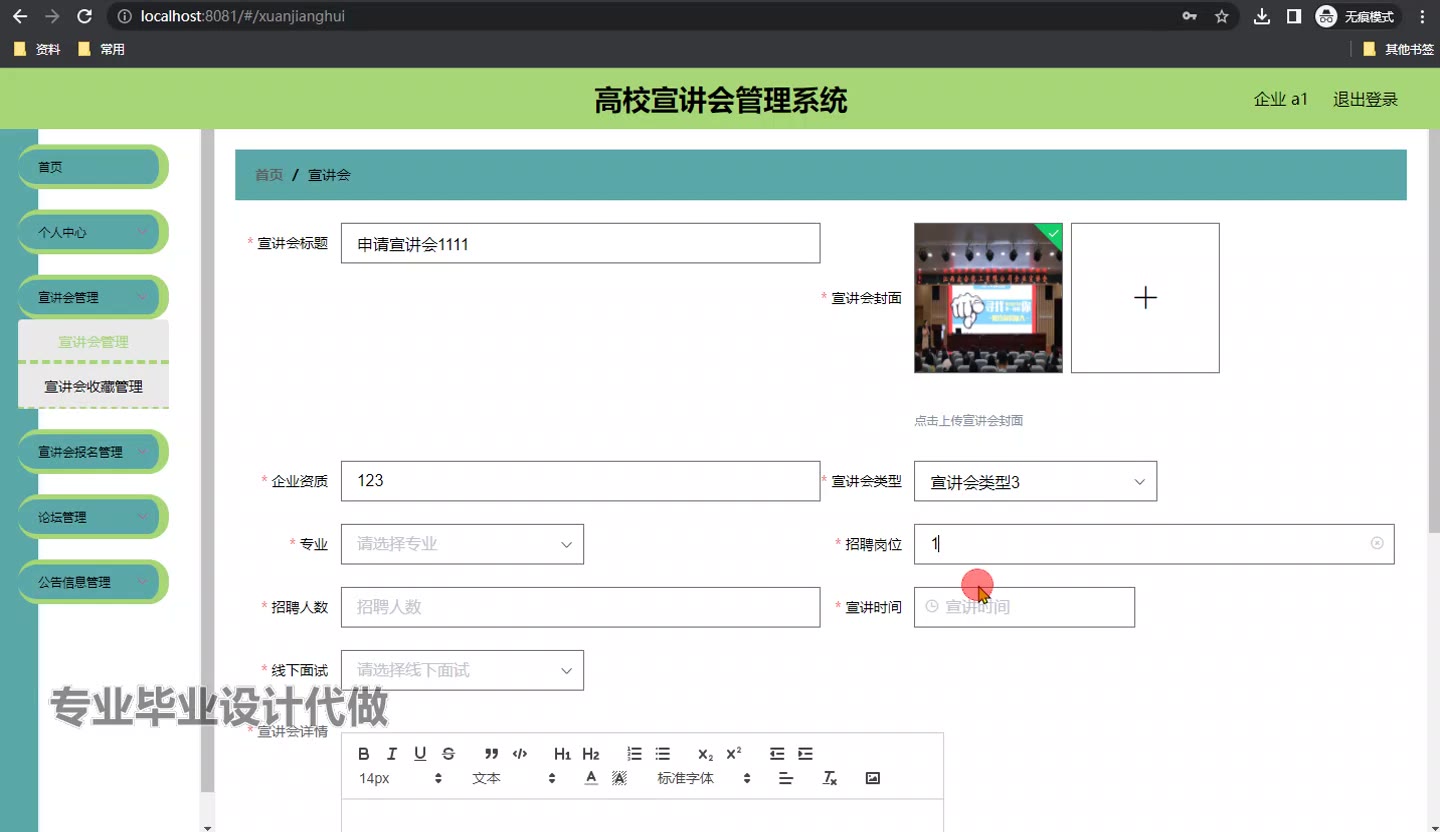Clear text formatting in editor

[x=829, y=778]
